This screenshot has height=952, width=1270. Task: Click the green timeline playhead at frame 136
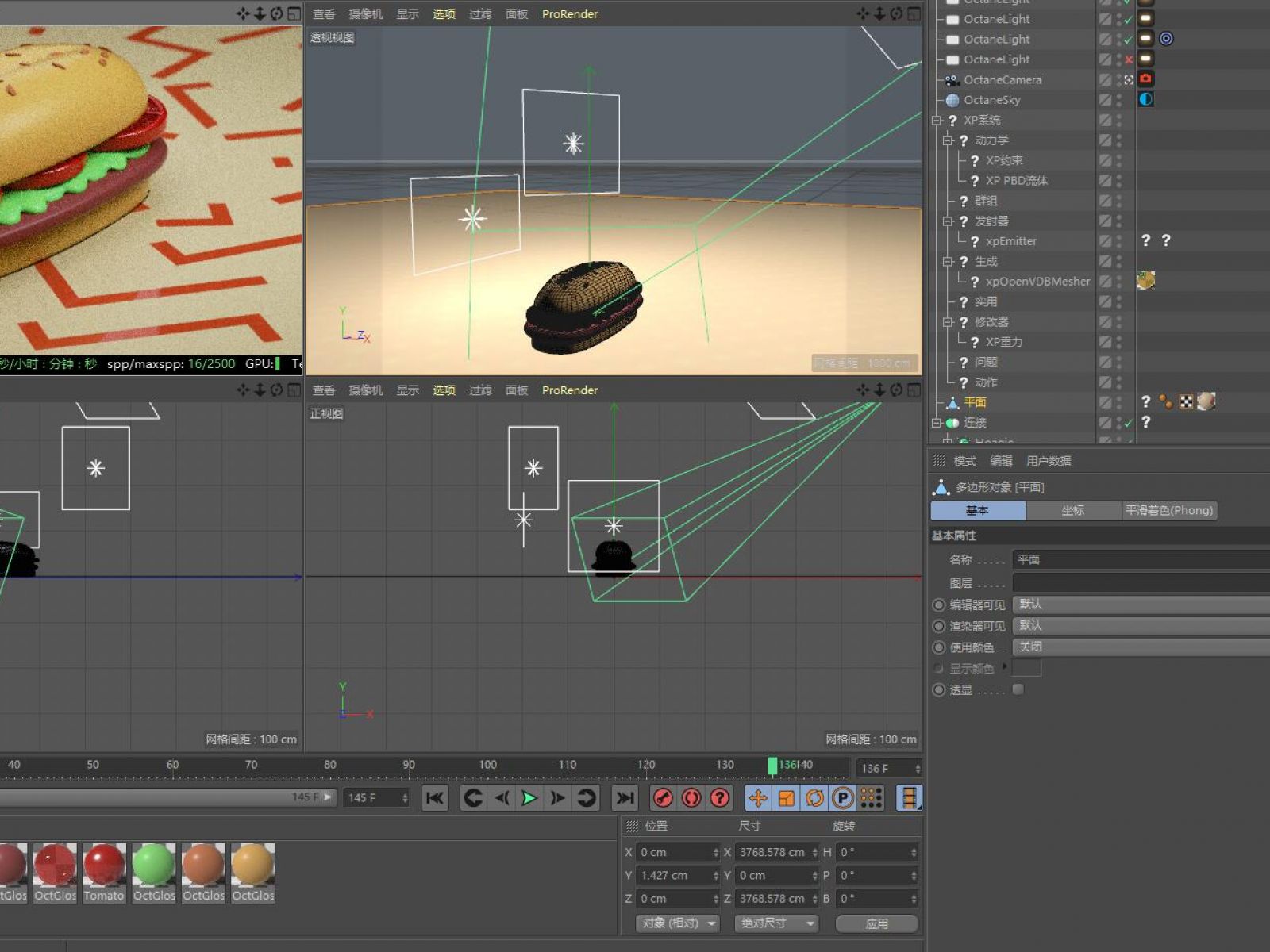773,766
